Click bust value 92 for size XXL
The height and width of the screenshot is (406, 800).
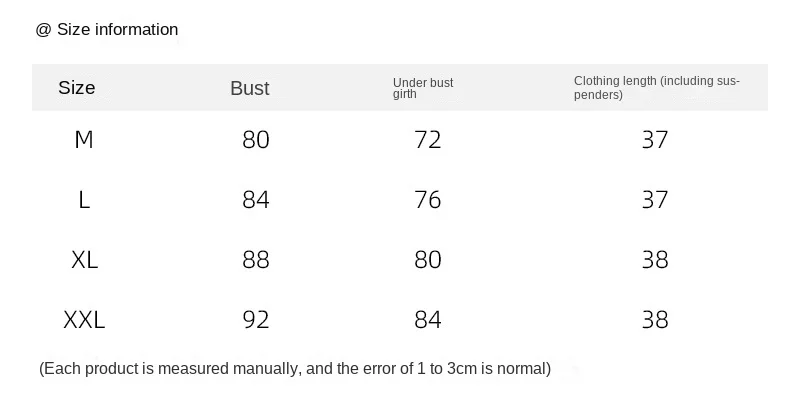(256, 320)
